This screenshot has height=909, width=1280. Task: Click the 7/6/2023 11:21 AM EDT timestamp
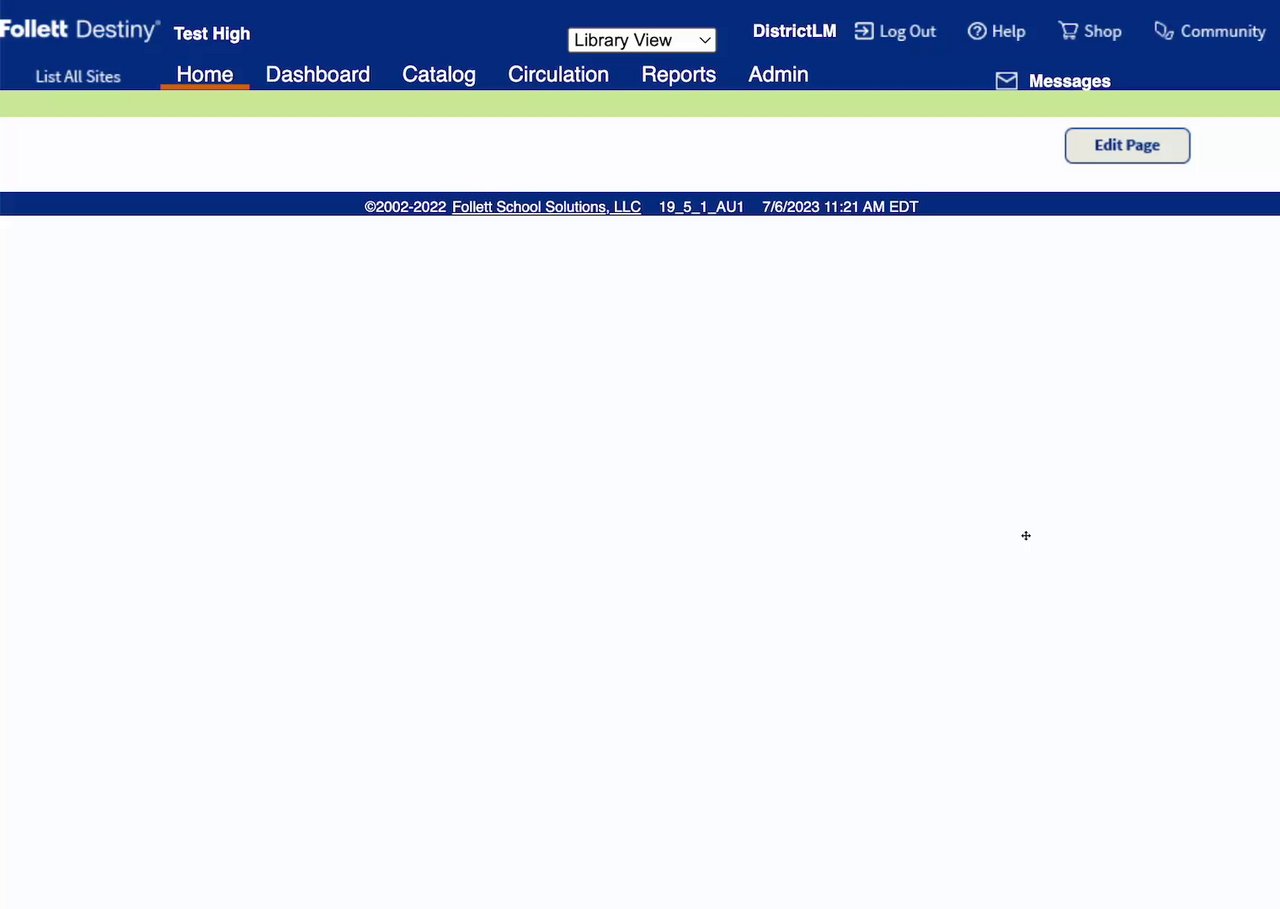pyautogui.click(x=840, y=207)
